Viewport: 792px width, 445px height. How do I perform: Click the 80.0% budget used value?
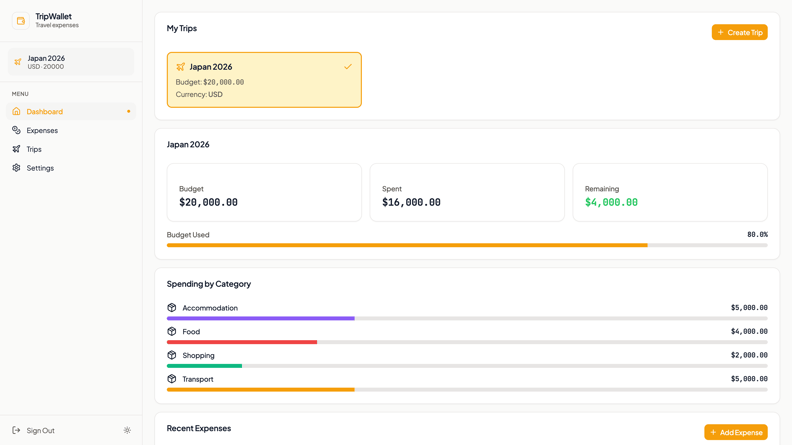757,234
